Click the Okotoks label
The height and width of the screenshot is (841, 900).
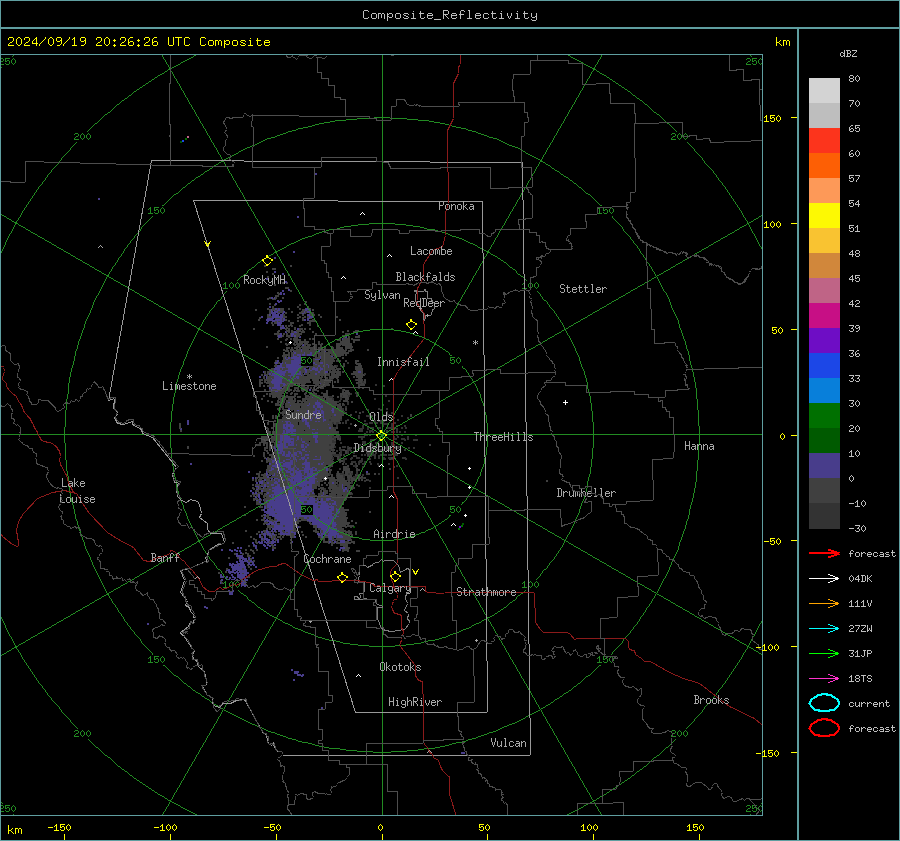[x=400, y=667]
